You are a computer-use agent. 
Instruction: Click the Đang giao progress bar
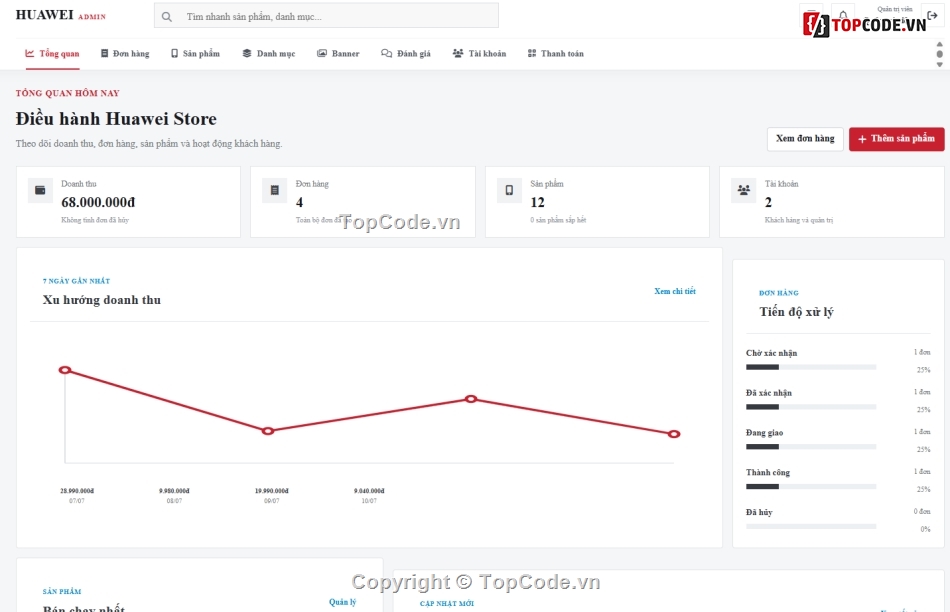(x=811, y=447)
